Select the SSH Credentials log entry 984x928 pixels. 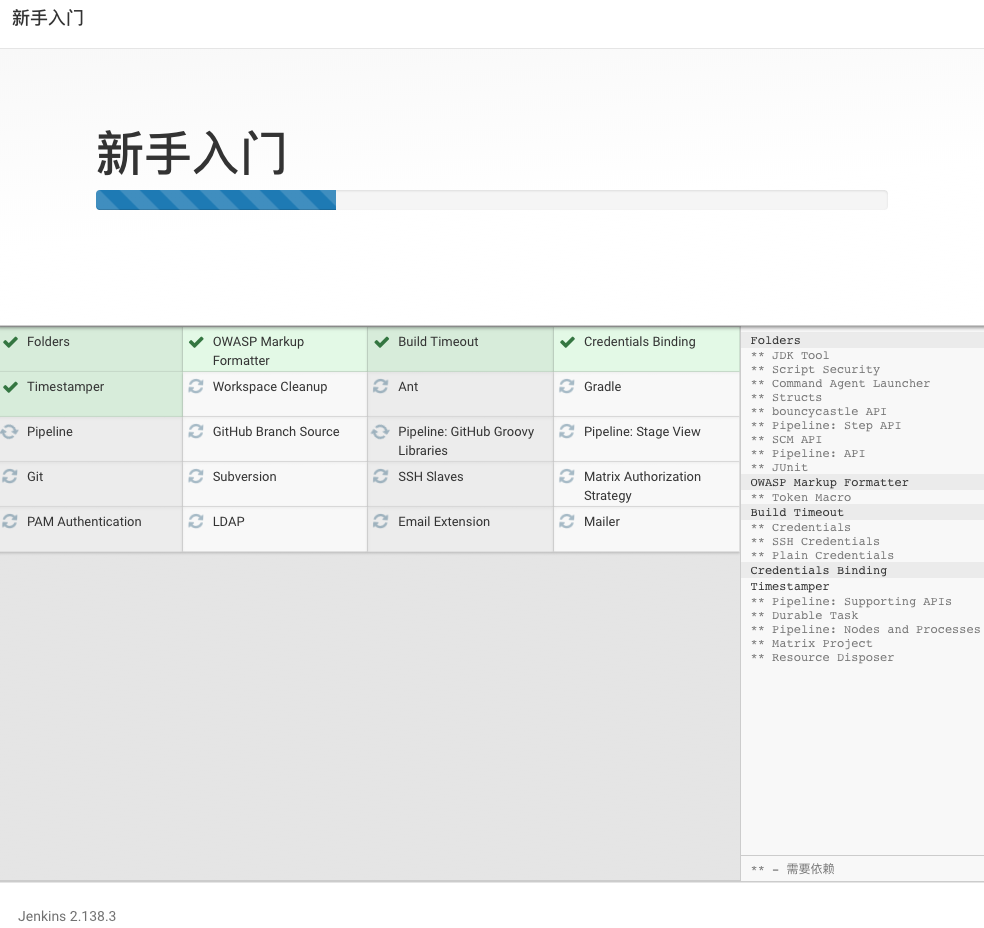815,541
